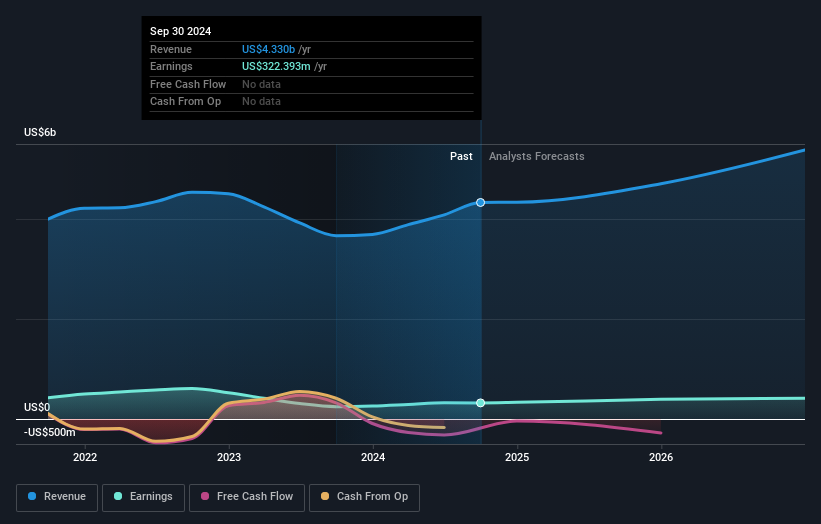
Task: Click the US$322.393m earnings value
Action: (x=276, y=66)
